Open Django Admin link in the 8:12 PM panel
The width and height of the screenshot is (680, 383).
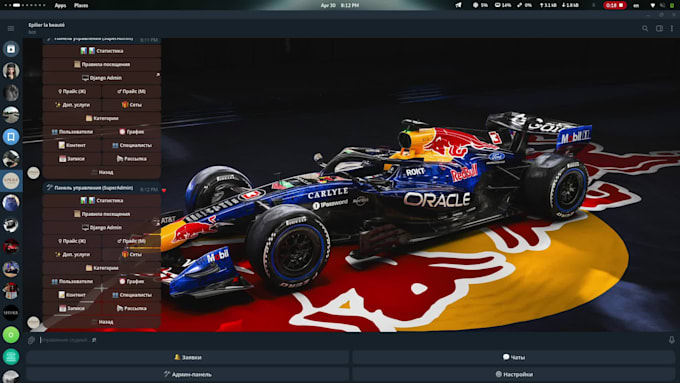point(102,227)
